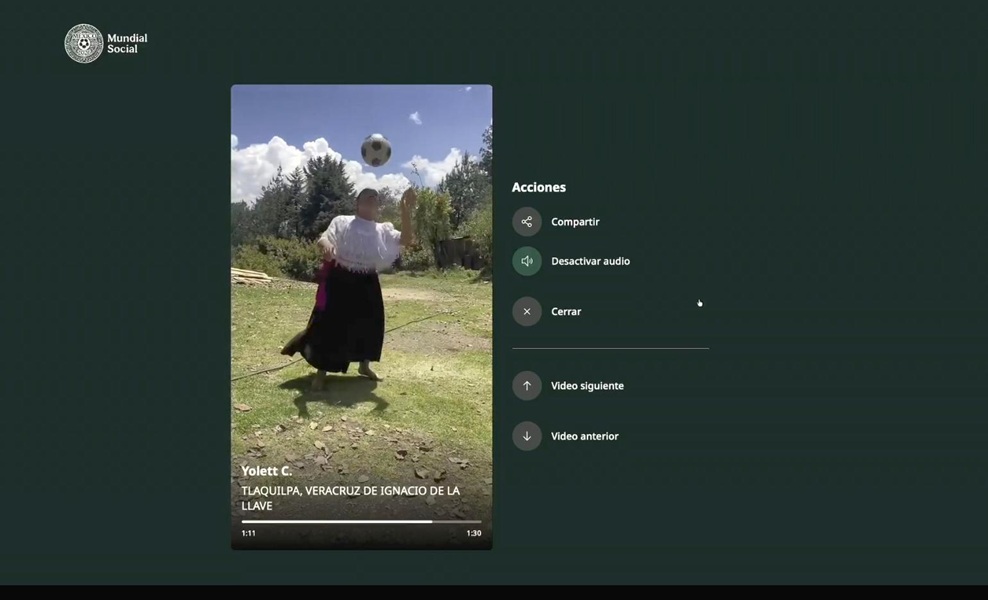Click the Cerrar text label

pyautogui.click(x=566, y=312)
